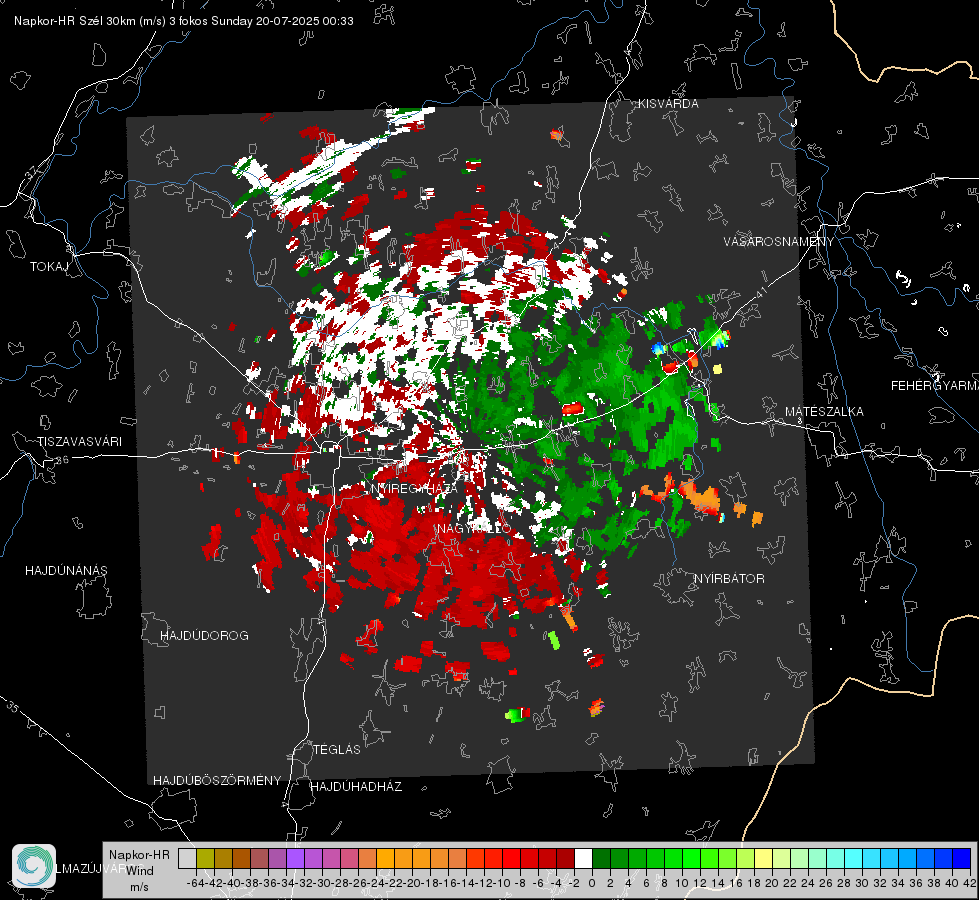This screenshot has width=979, height=900.
Task: Select the HAJDÚHADHÁZ town label
Action: 356,787
